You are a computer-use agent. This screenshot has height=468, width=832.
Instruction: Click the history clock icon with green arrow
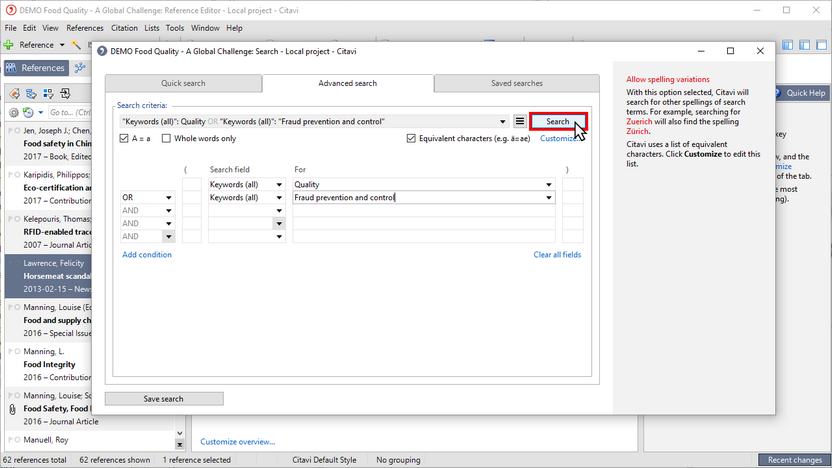click(28, 112)
